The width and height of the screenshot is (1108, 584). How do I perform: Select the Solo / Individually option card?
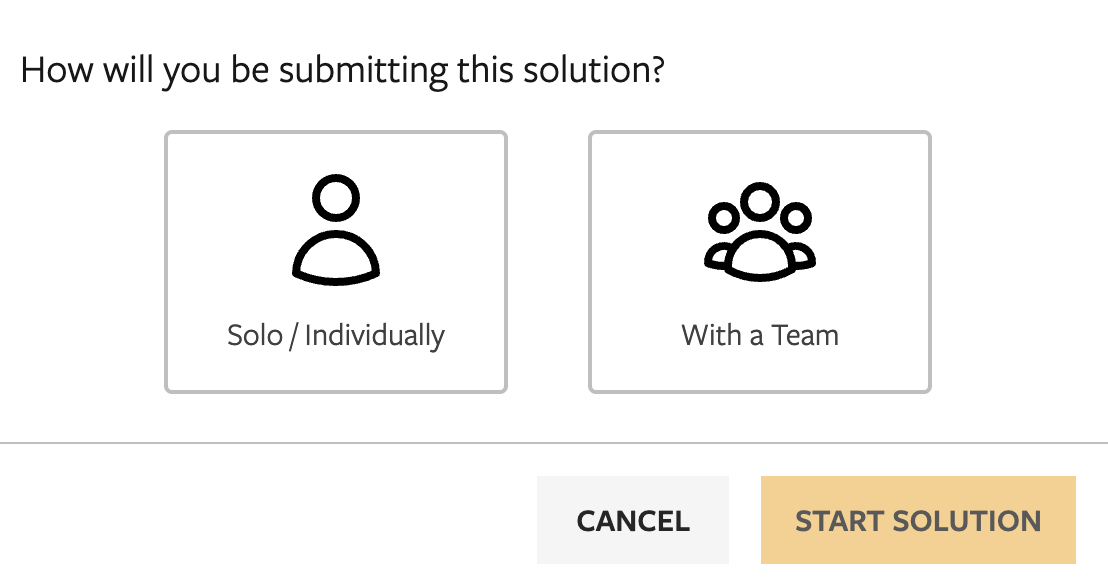click(x=336, y=262)
